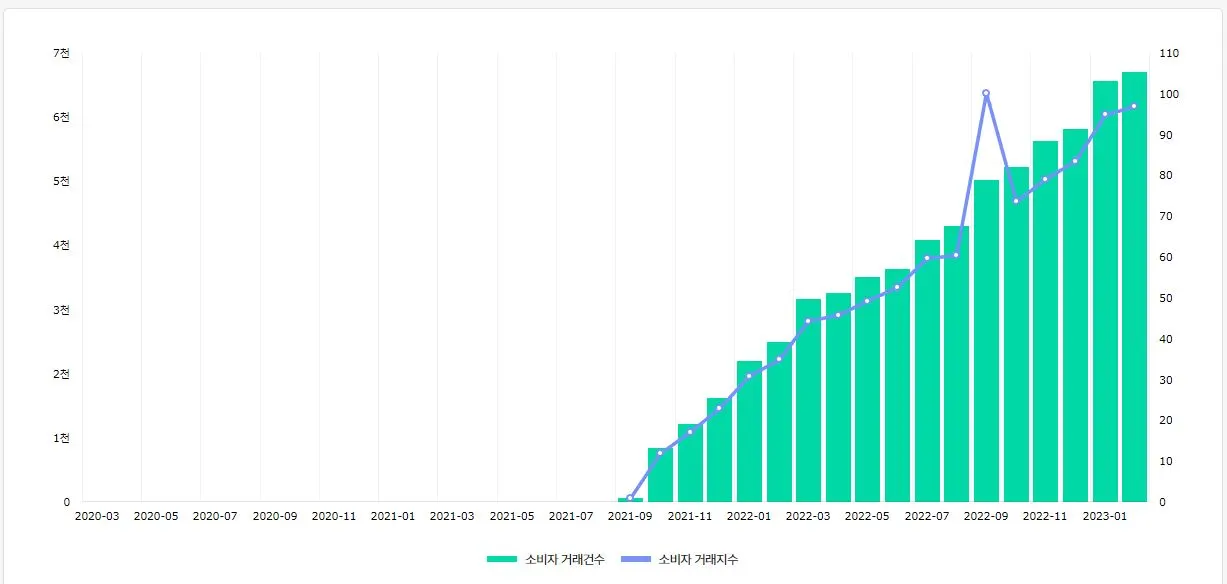1227x584 pixels.
Task: Click the green 소비자 거래건수 legend swatch
Action: (x=503, y=560)
